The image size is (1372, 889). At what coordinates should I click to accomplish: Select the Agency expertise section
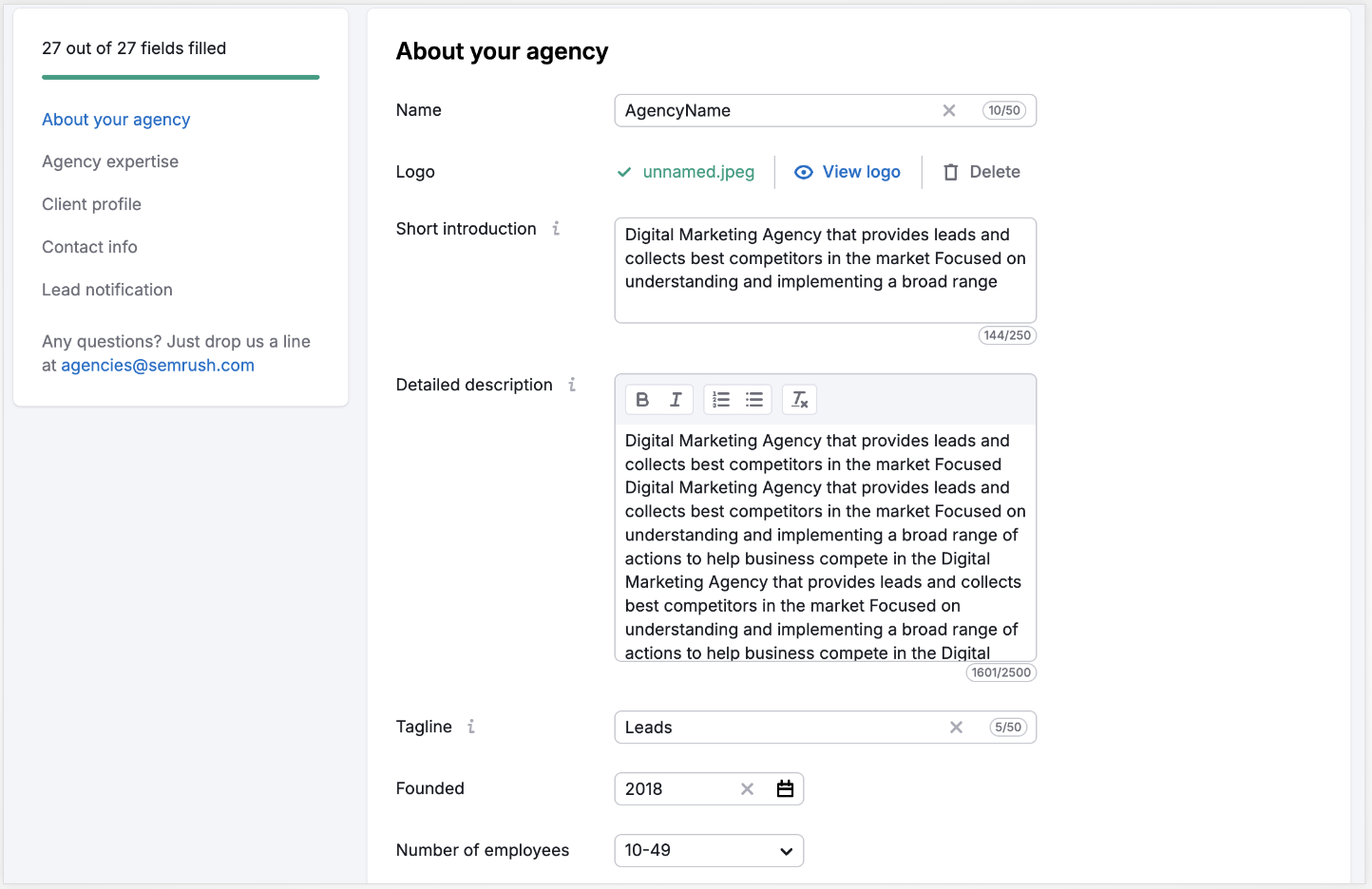pos(109,161)
